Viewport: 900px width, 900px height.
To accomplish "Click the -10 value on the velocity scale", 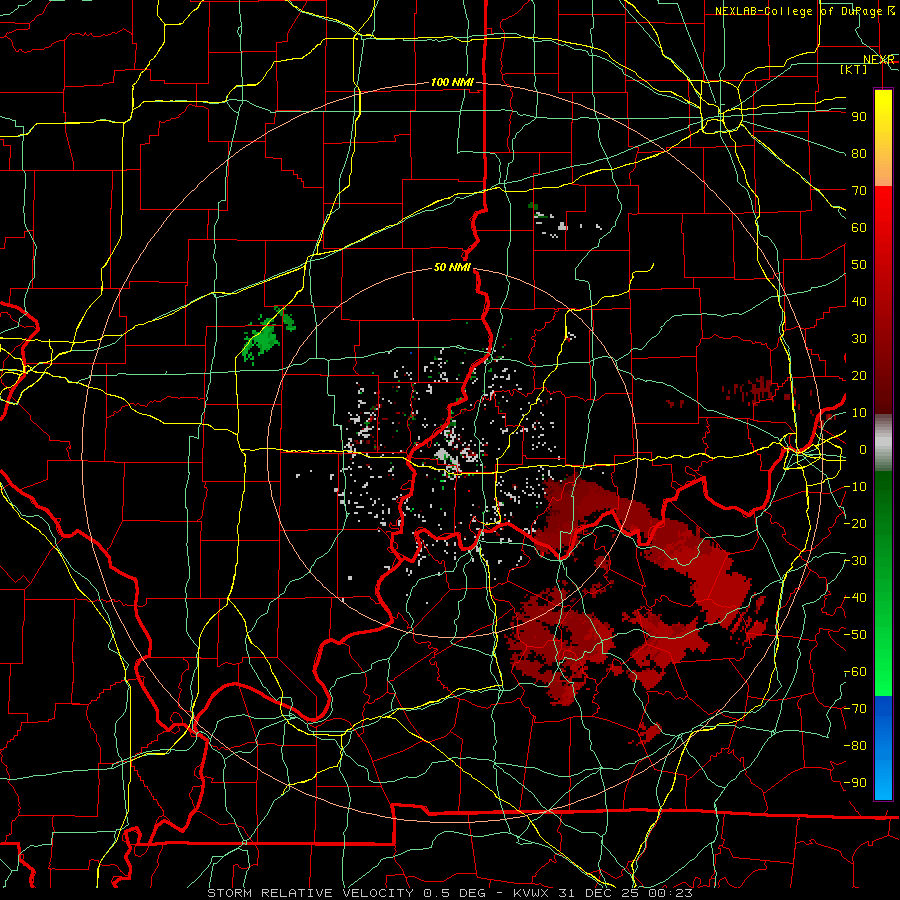I will (x=856, y=487).
